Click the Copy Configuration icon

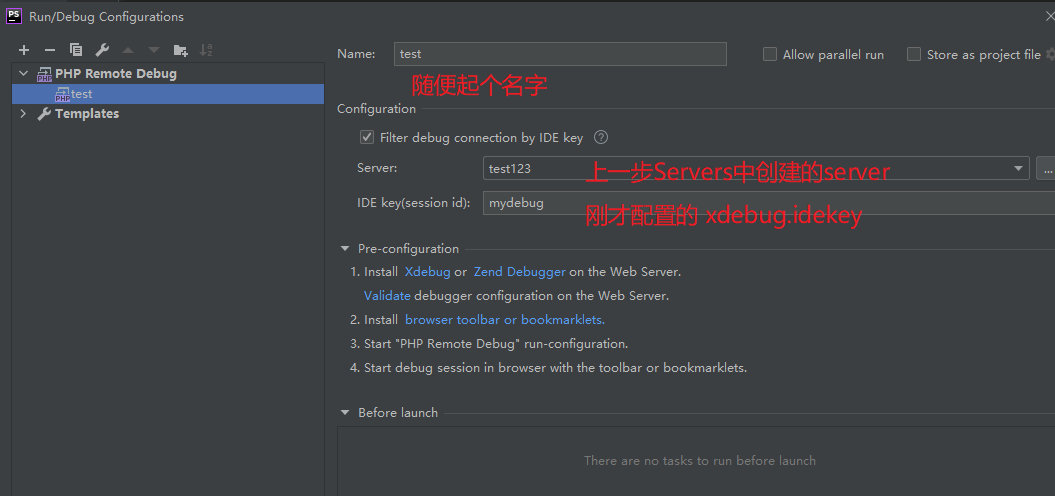pyautogui.click(x=76, y=50)
